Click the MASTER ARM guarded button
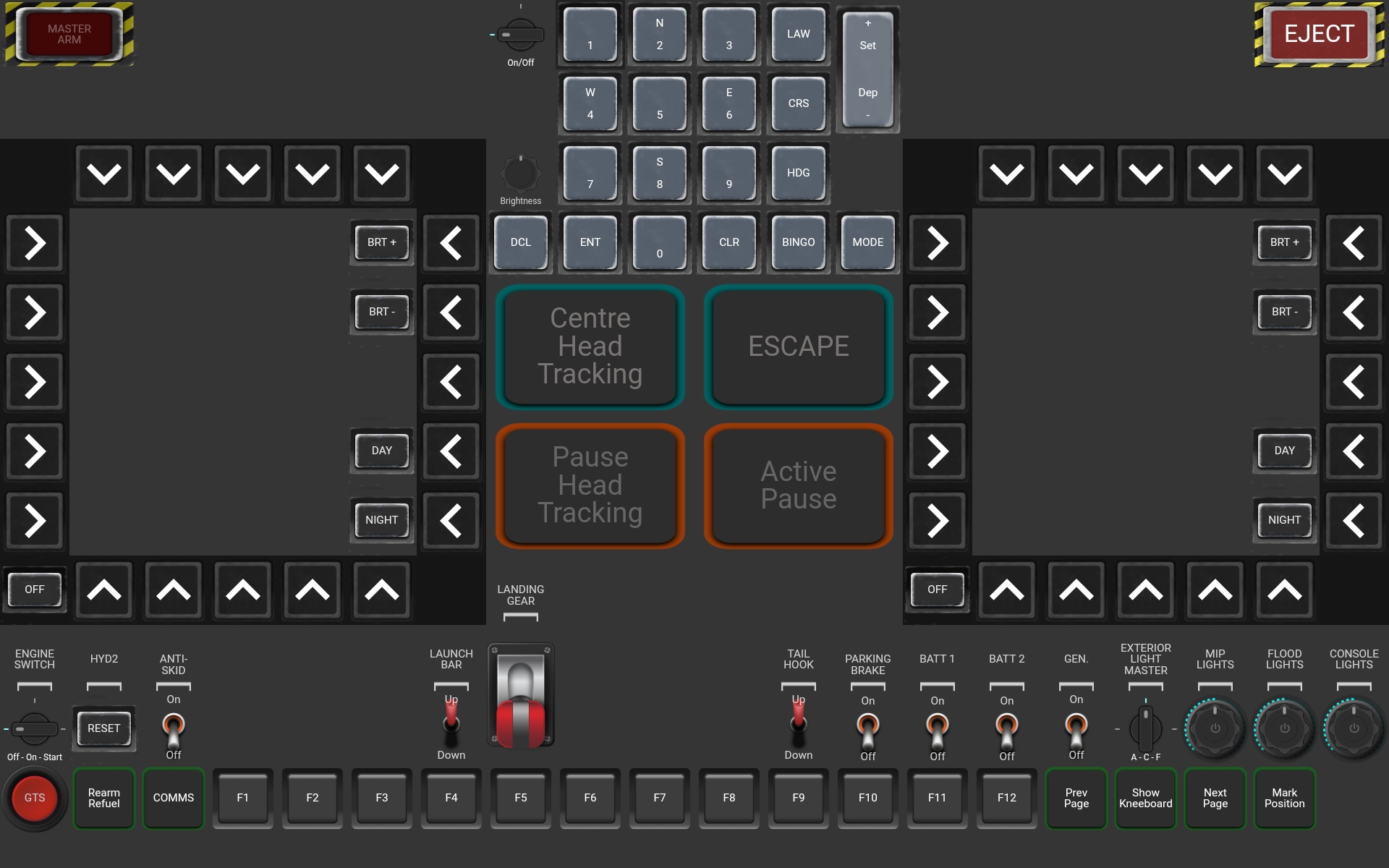 coord(69,34)
